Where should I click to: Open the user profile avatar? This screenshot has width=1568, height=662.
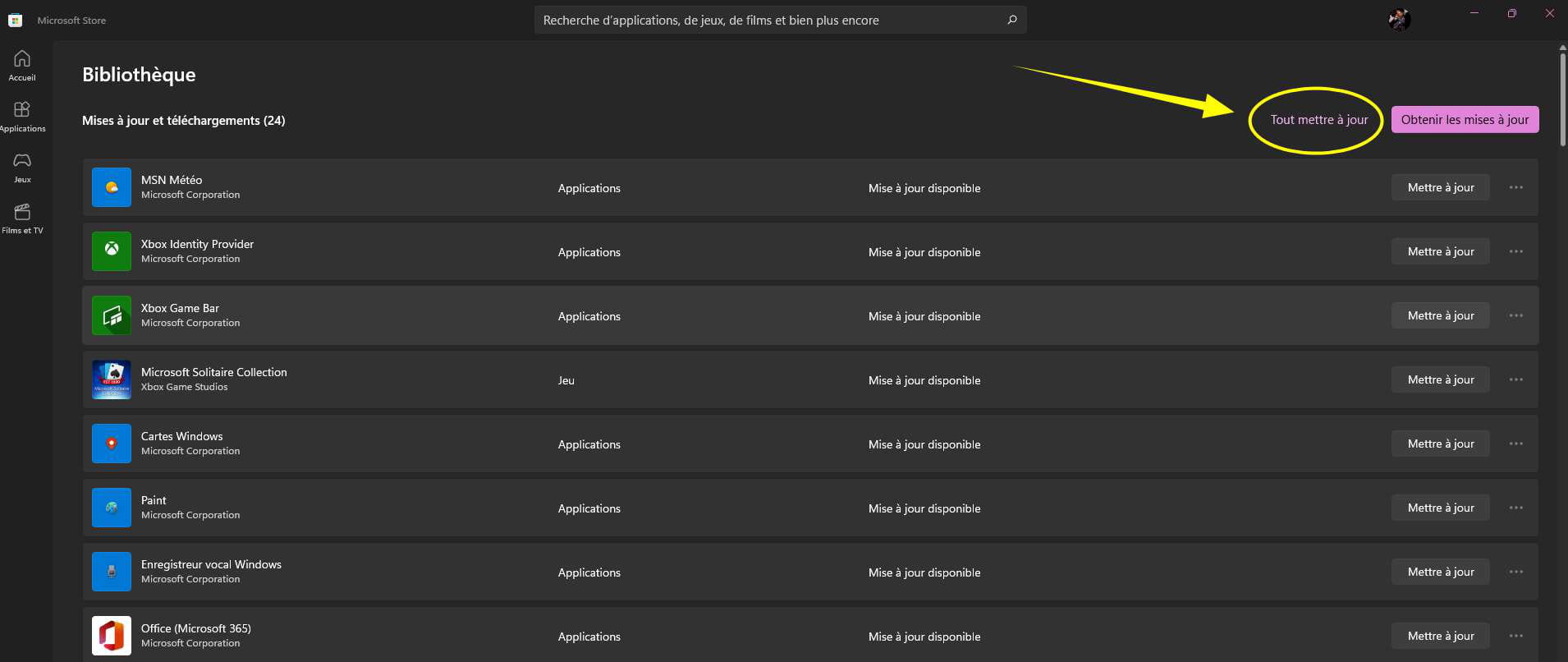(1400, 20)
